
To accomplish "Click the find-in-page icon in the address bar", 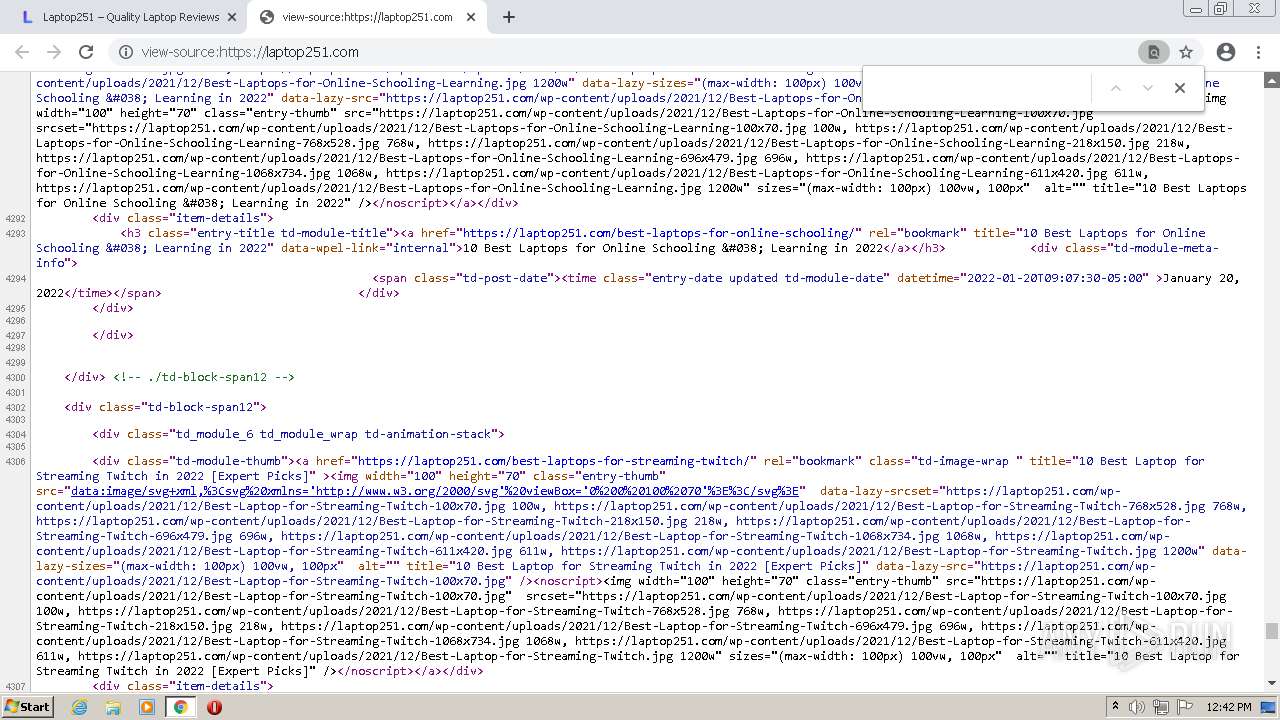I will pos(1153,52).
